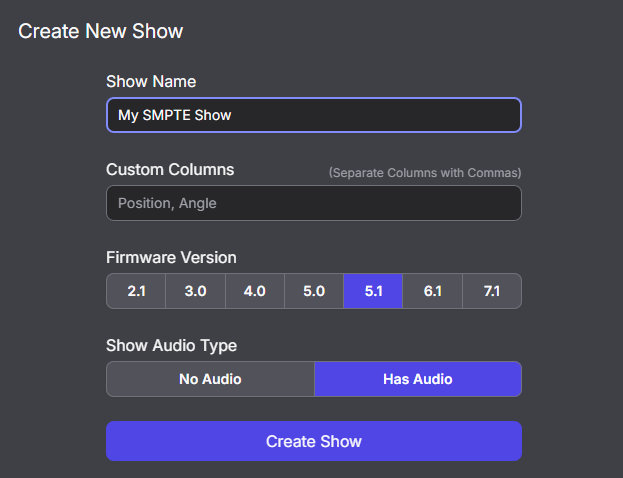The width and height of the screenshot is (623, 478).
Task: Set firmware version to 5.0
Action: click(x=314, y=291)
